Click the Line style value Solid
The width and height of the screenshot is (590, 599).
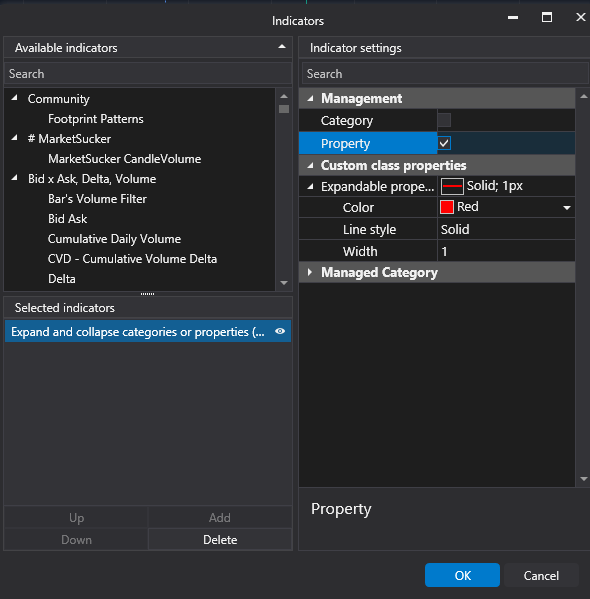pyautogui.click(x=506, y=229)
